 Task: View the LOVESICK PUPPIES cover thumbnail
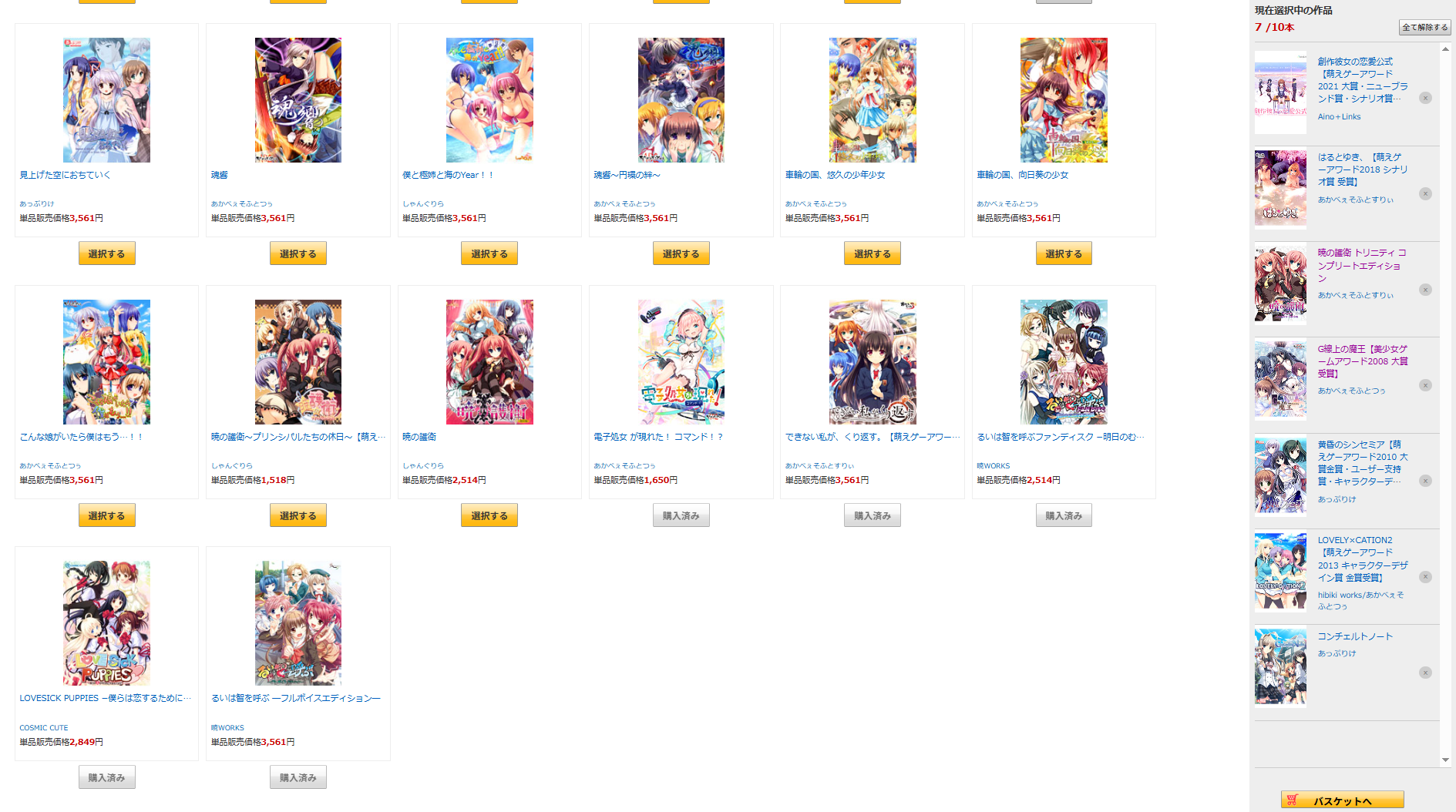coord(106,623)
